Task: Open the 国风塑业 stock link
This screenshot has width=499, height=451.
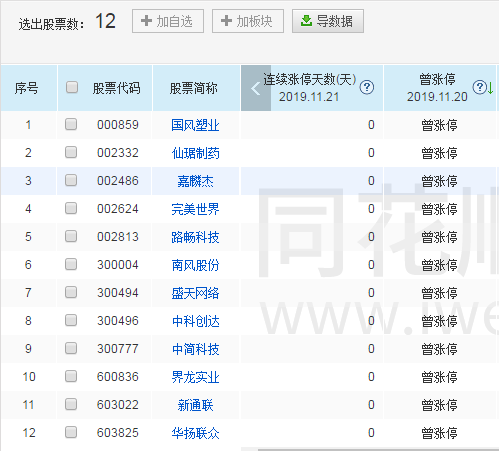Action: (x=195, y=125)
